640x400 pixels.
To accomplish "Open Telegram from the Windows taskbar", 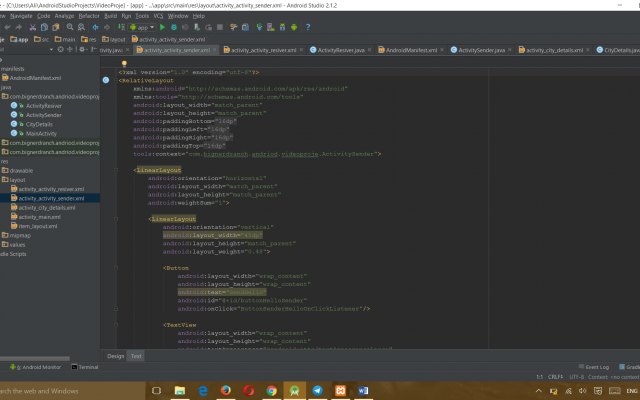I will tap(318, 391).
